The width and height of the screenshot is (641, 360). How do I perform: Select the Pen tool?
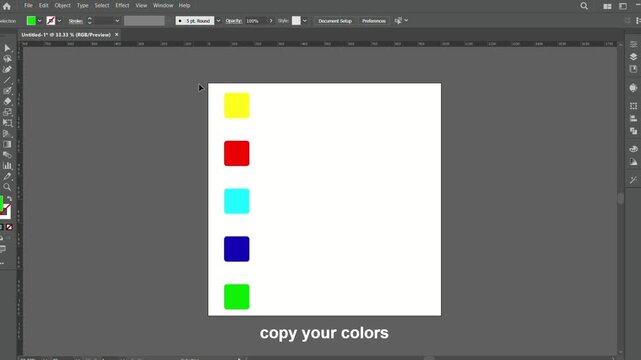click(x=7, y=69)
